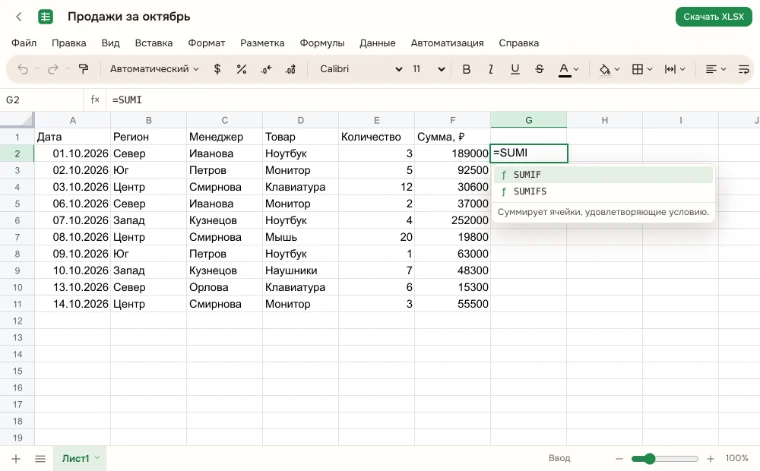Open the Файл menu

click(x=24, y=43)
